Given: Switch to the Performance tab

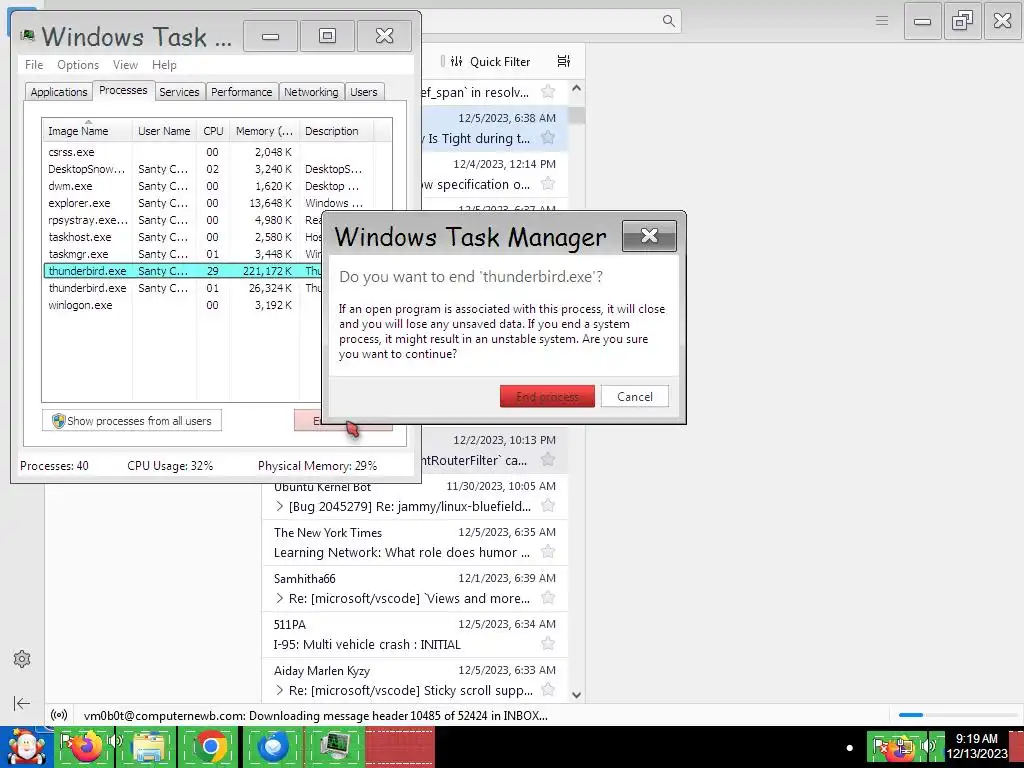Looking at the screenshot, I should (x=242, y=92).
